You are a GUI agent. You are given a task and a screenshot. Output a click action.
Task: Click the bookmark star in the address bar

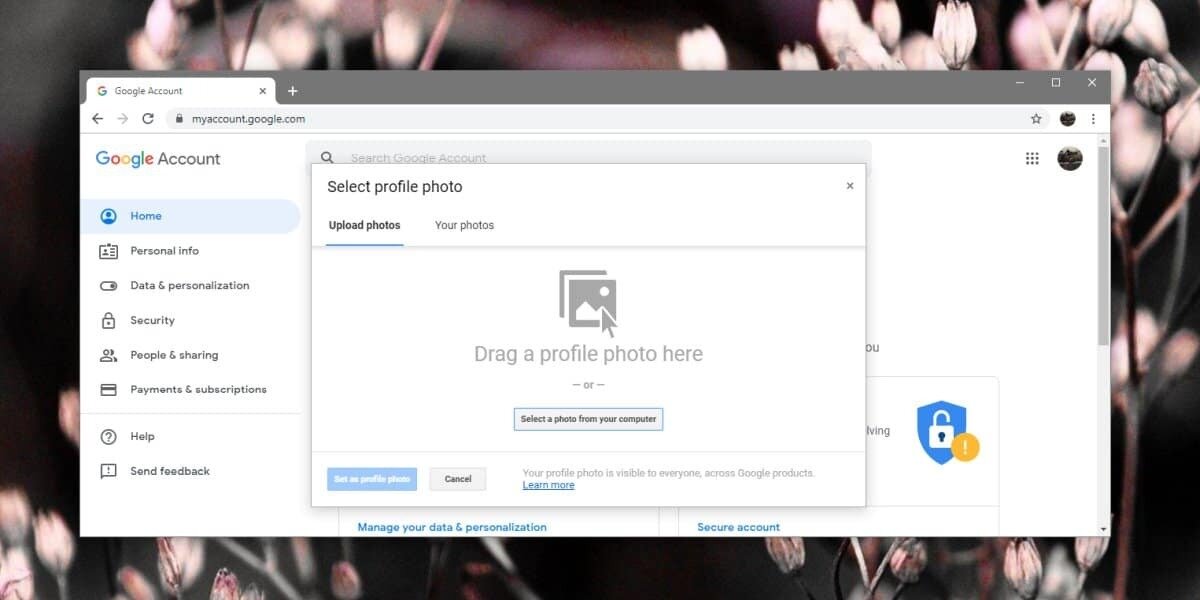[1035, 118]
